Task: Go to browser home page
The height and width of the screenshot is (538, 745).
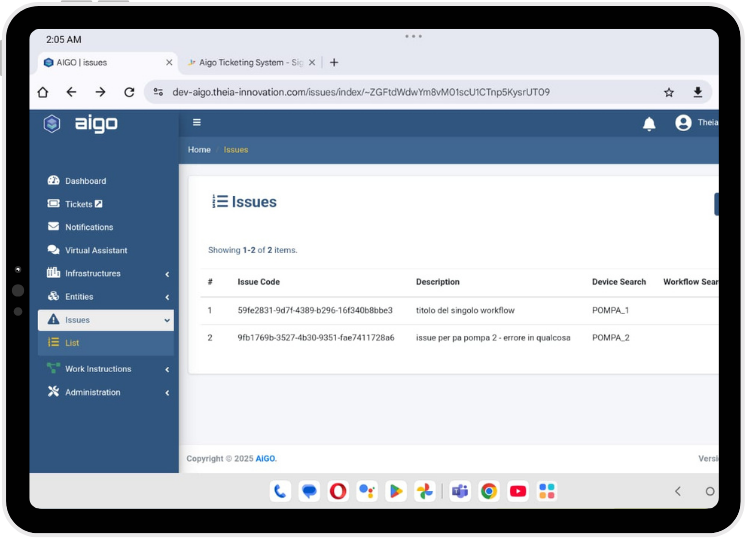Action: point(43,92)
